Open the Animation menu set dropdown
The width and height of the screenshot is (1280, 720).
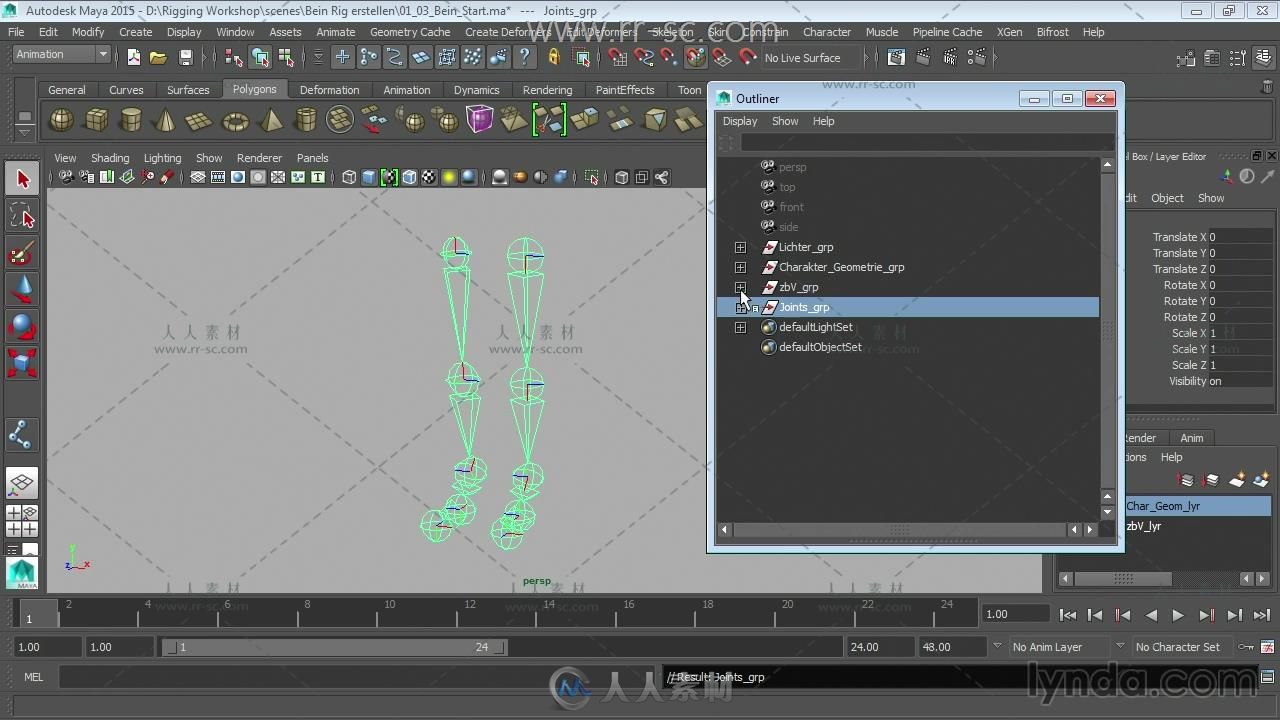61,54
